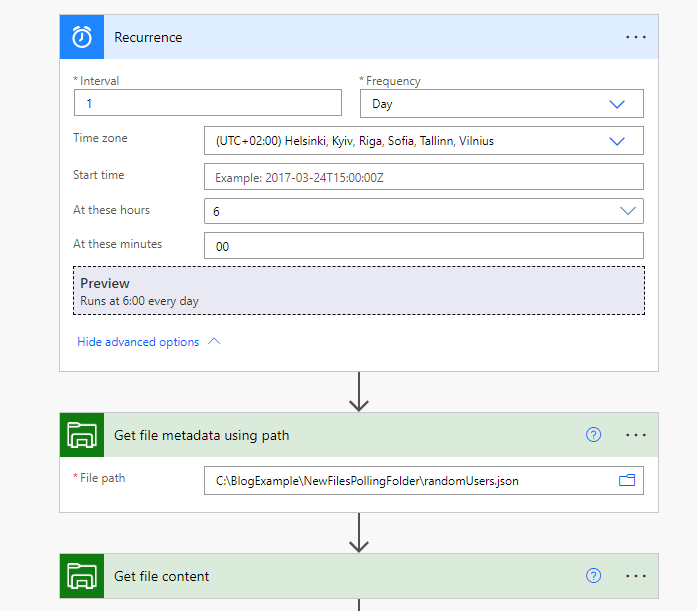Click the File path input field
The width and height of the screenshot is (697, 611).
click(x=410, y=481)
